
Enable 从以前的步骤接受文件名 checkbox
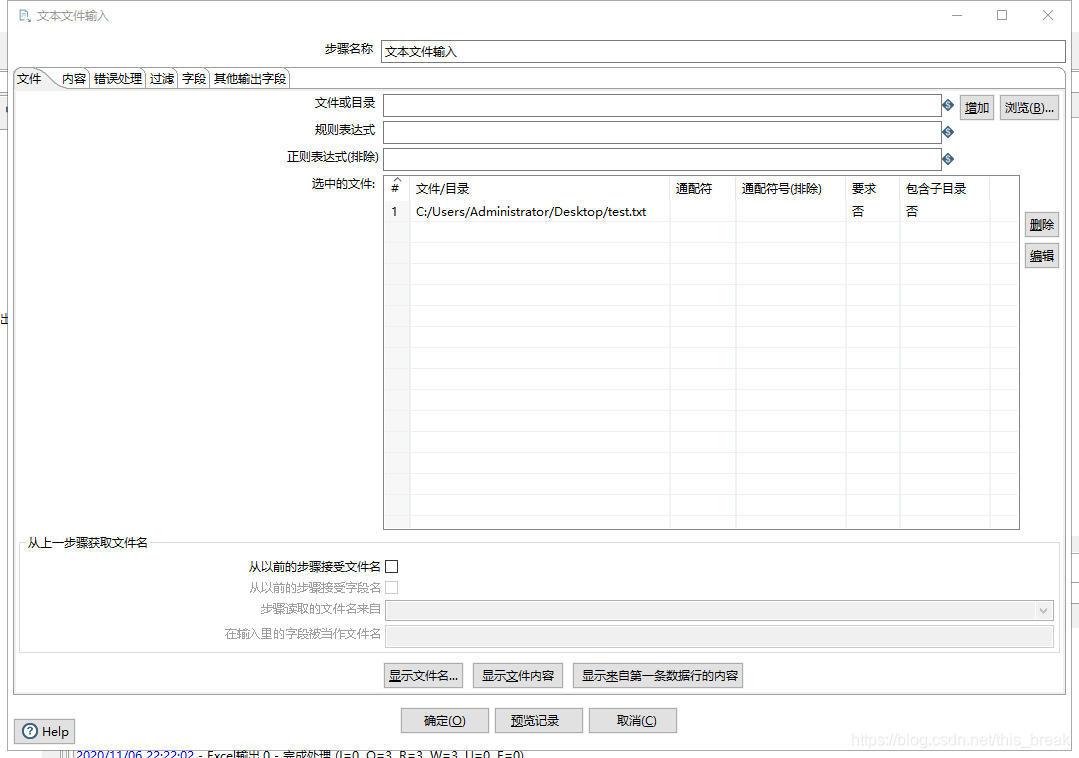coord(391,566)
